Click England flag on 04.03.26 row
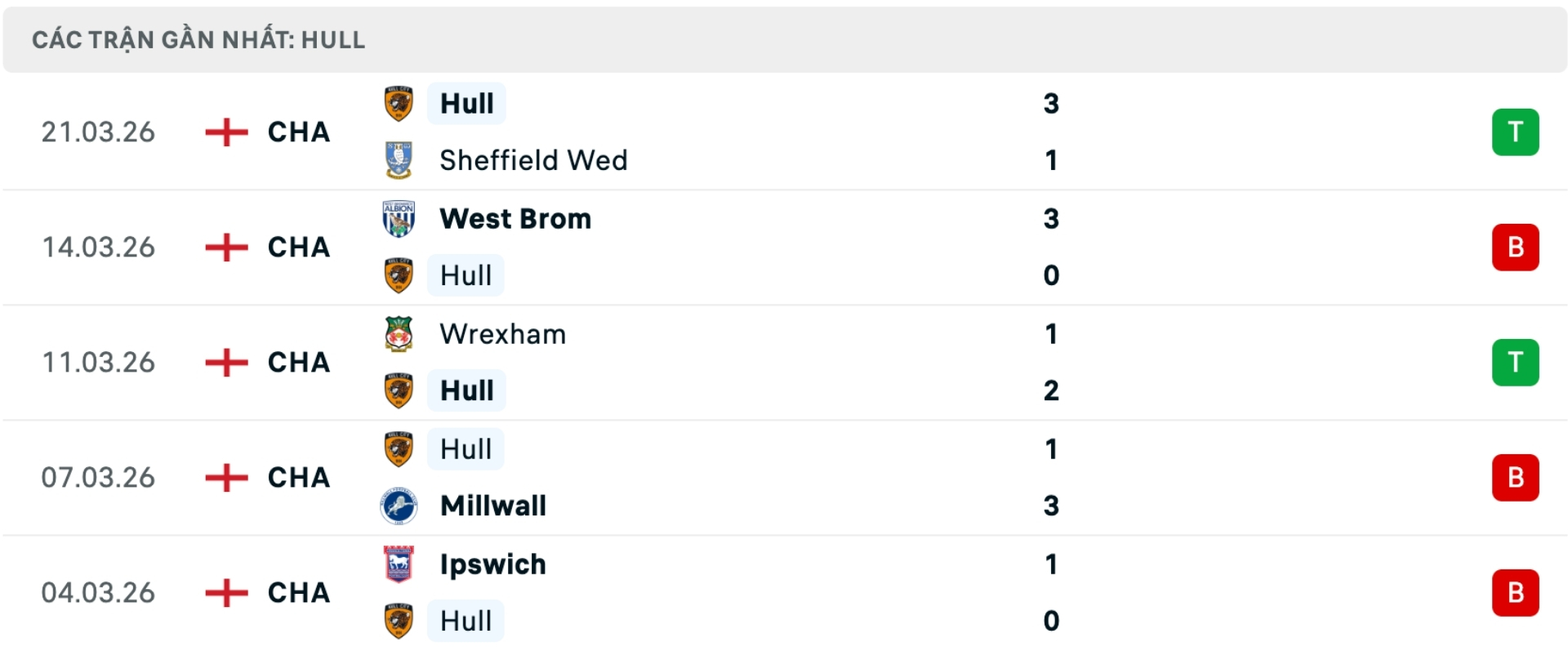This screenshot has width=1568, height=647. 226,593
